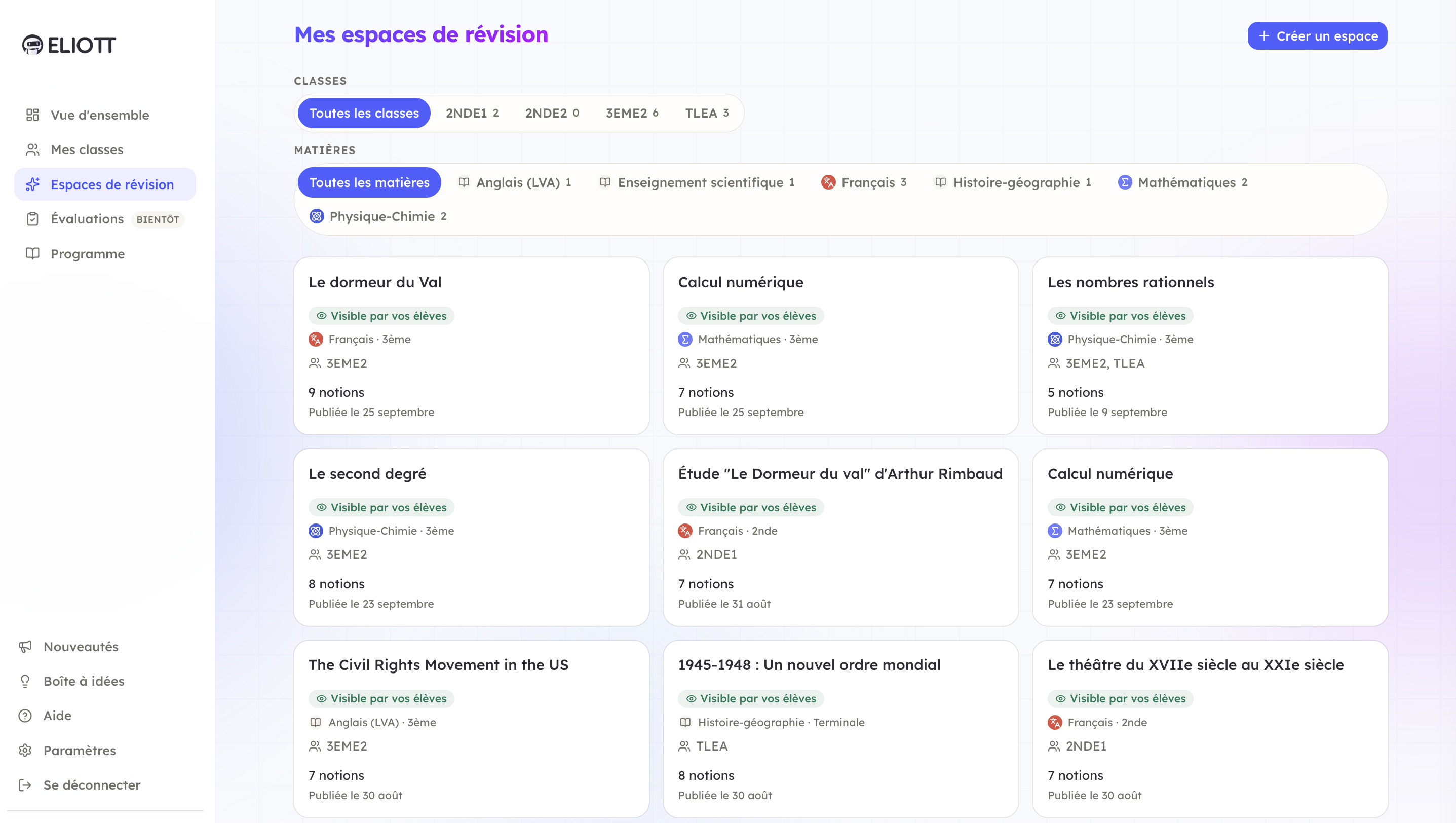Click the eye icon in Le second degré card
Screen dimensions: 1456x823
click(322, 508)
